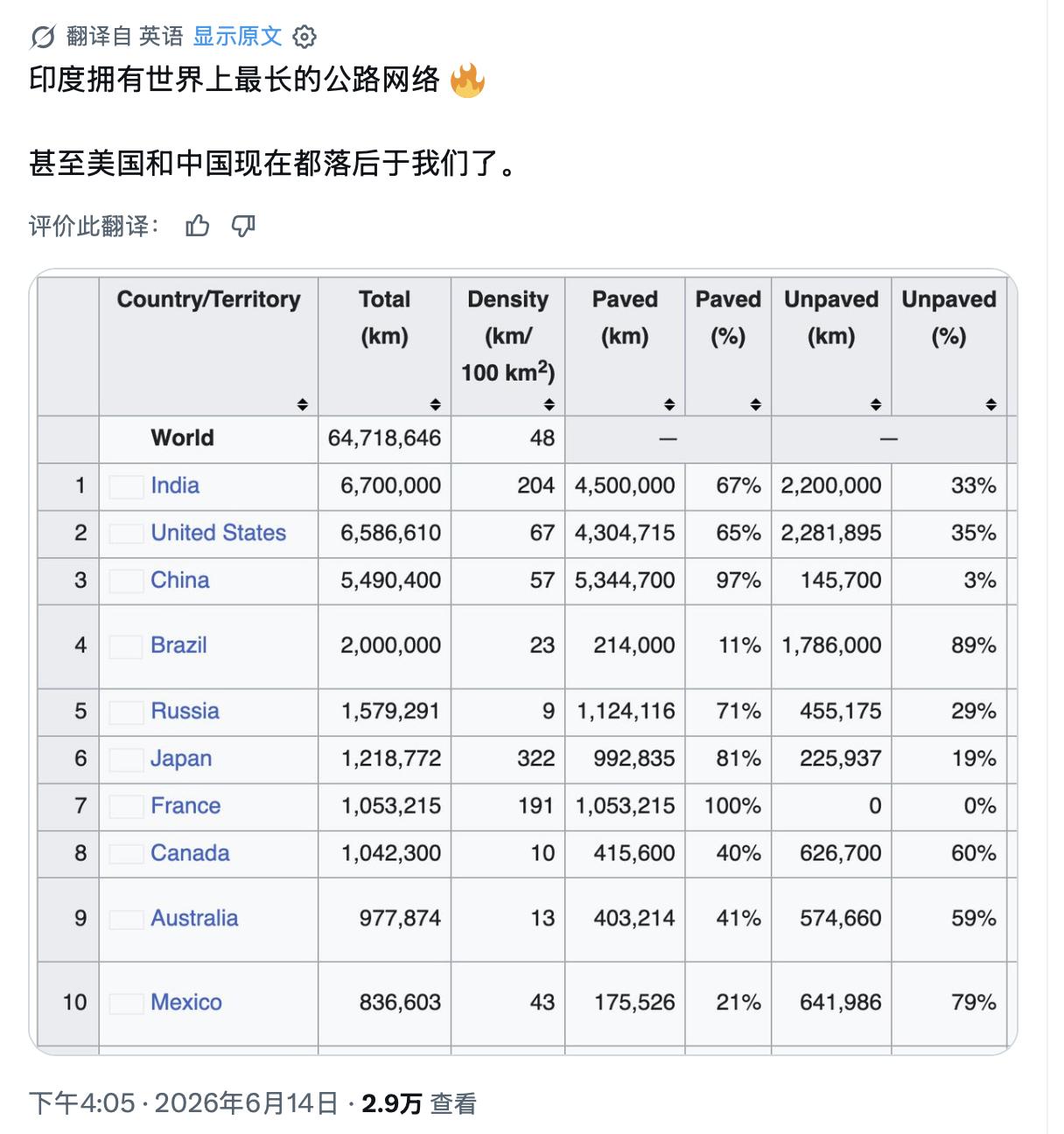Screen dimensions: 1064x1134
Task: Open the United States link
Action: click(x=219, y=533)
